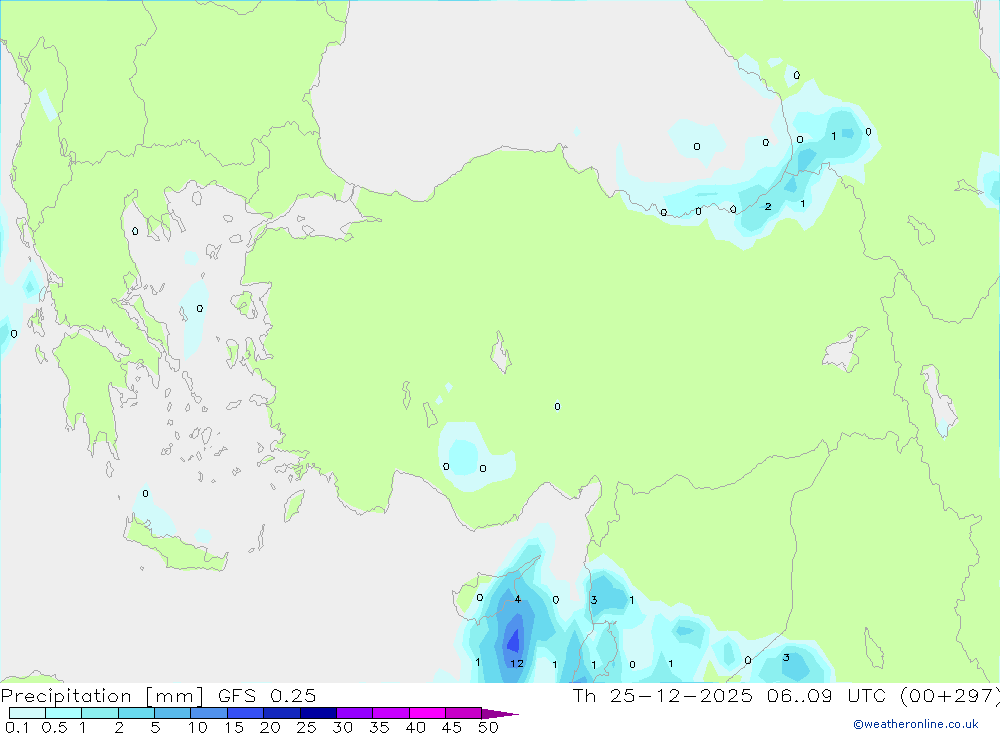Click the 40–45 mm magenta legend swatch
The width and height of the screenshot is (1000, 733).
click(x=427, y=713)
